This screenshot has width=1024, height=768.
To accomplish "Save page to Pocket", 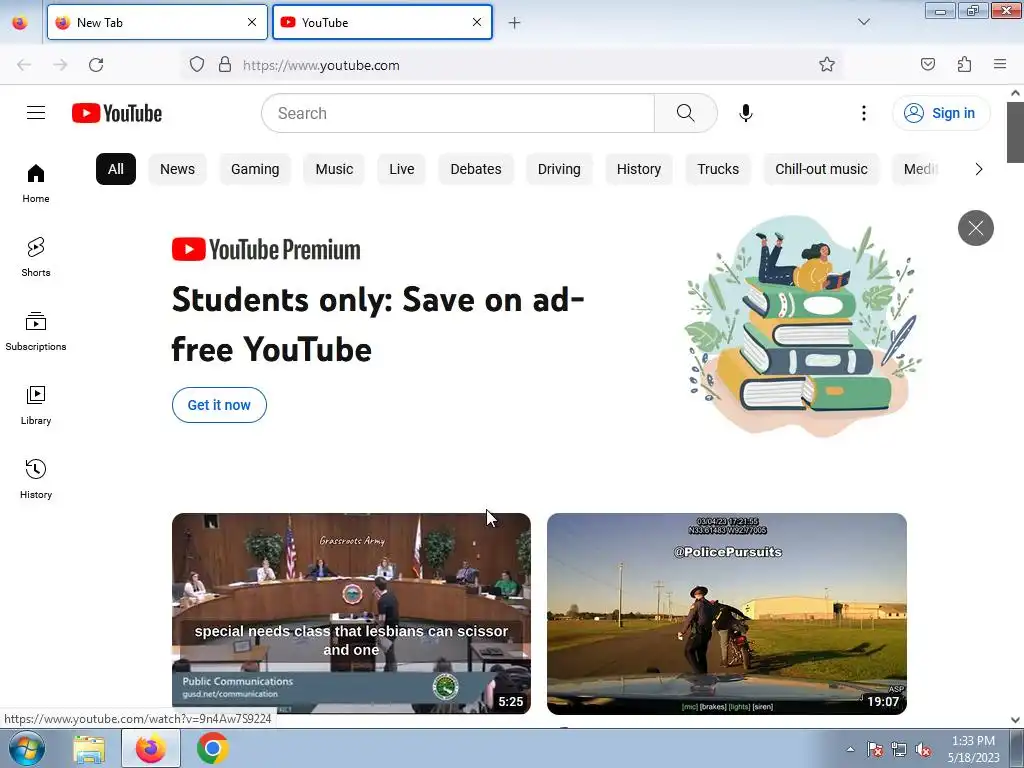I will 928,64.
